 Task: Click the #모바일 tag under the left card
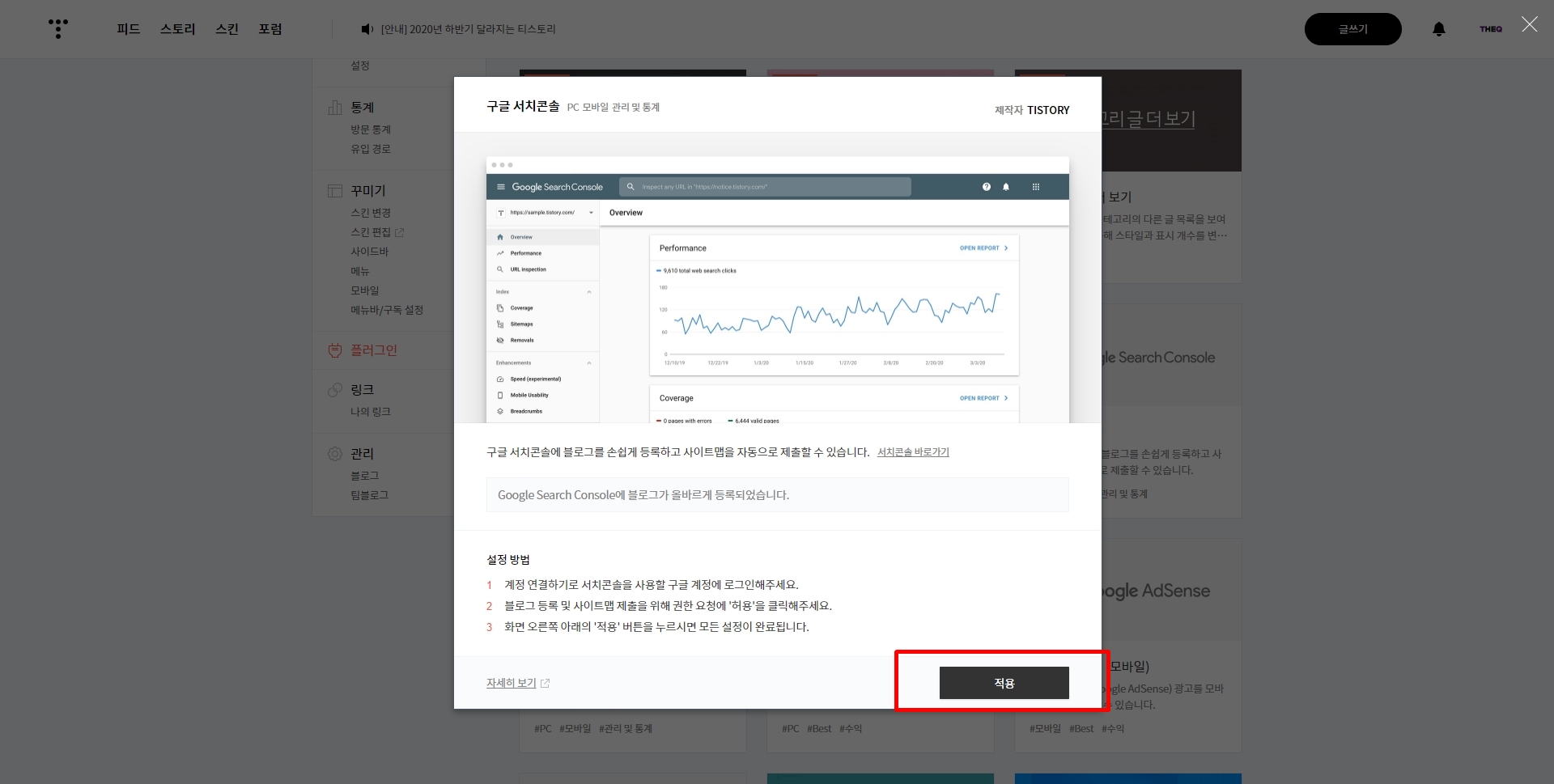[575, 729]
